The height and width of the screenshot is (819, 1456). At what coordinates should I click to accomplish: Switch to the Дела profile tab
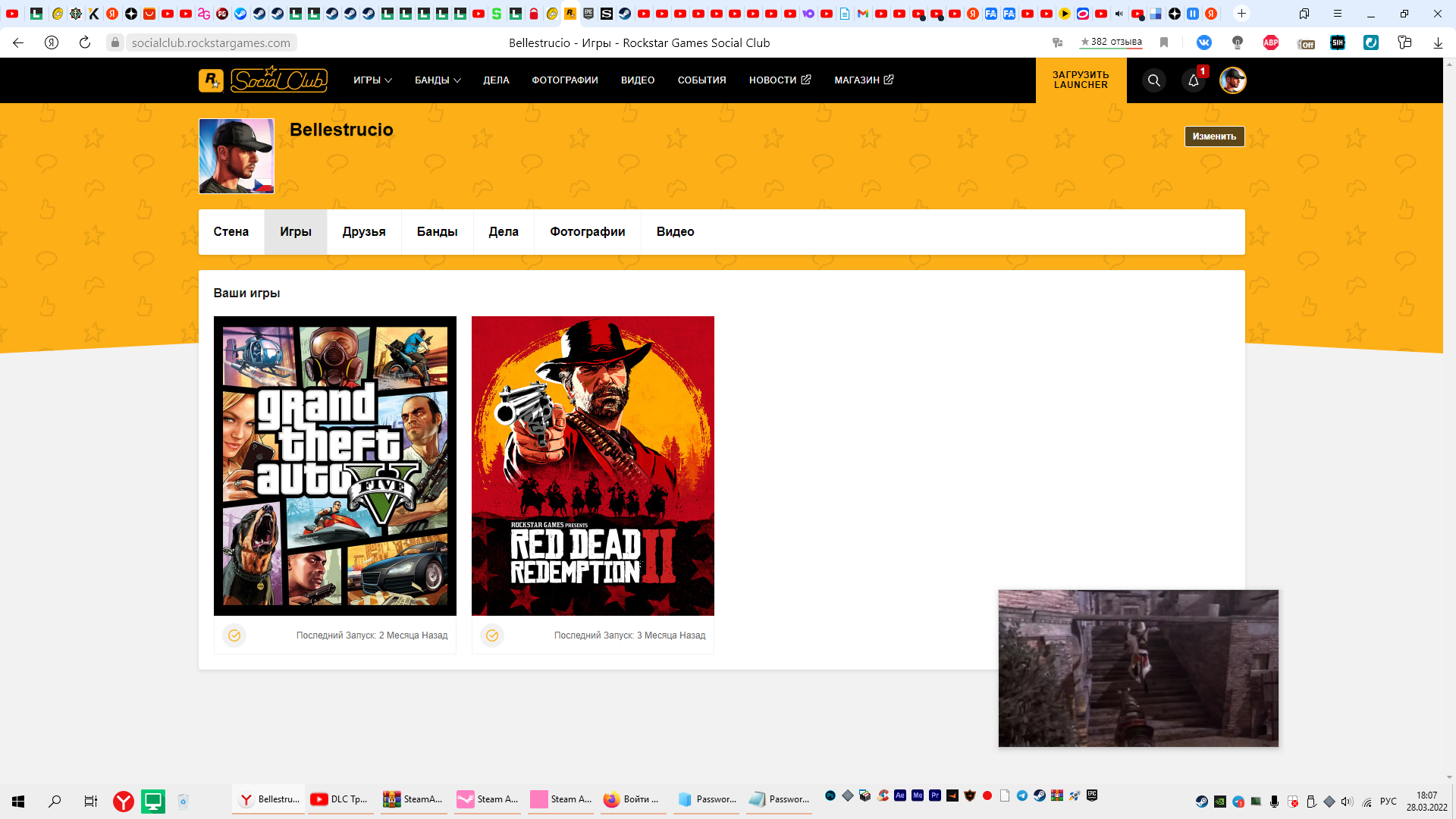(504, 232)
